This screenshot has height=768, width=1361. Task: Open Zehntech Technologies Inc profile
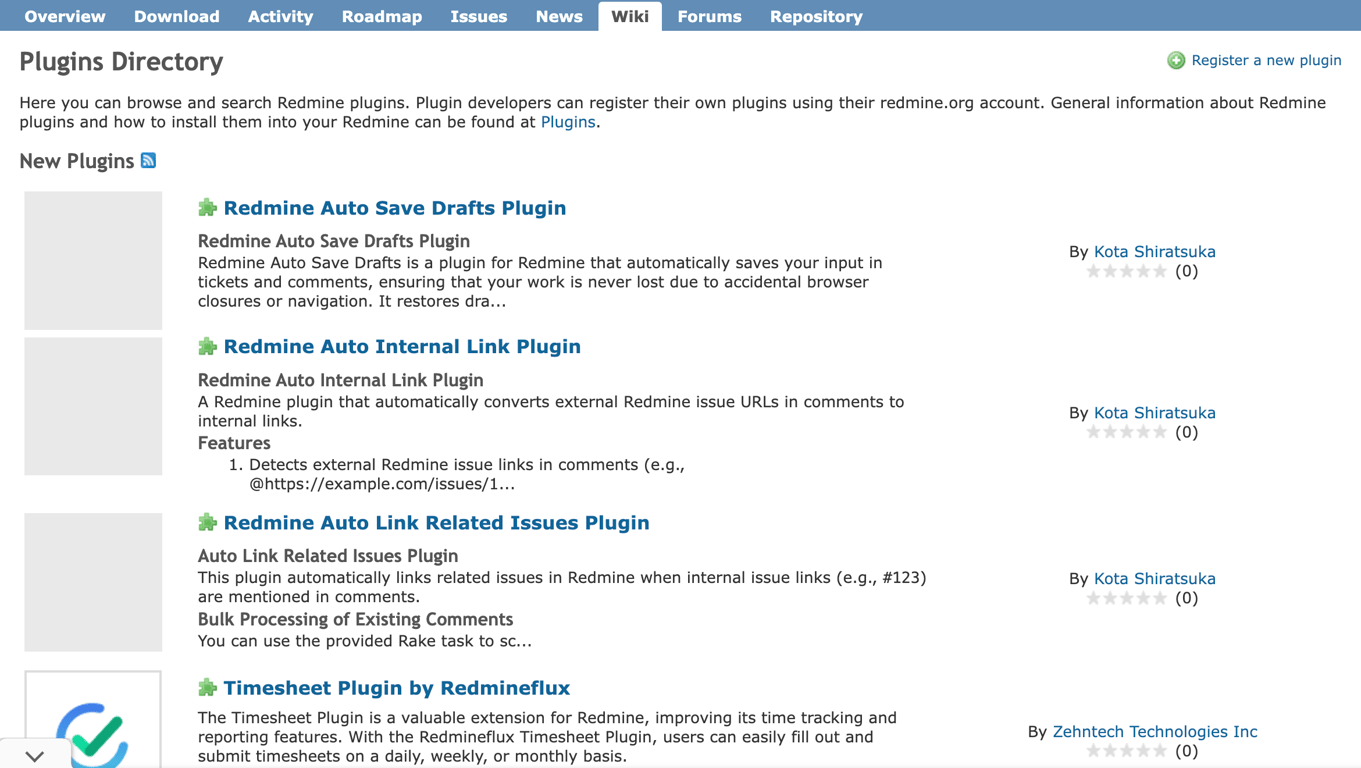coord(1155,731)
